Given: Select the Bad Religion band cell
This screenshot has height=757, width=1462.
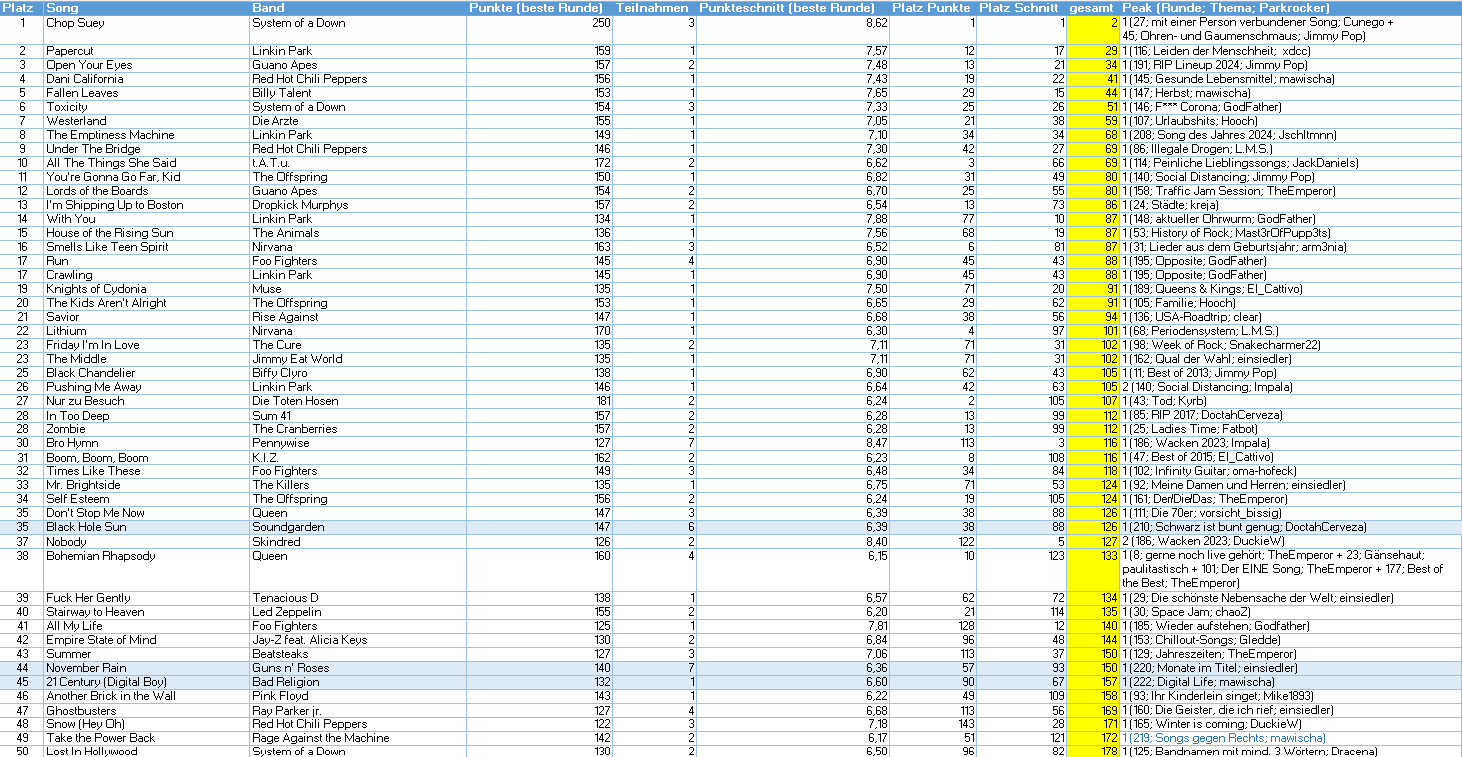Looking at the screenshot, I should pos(286,682).
